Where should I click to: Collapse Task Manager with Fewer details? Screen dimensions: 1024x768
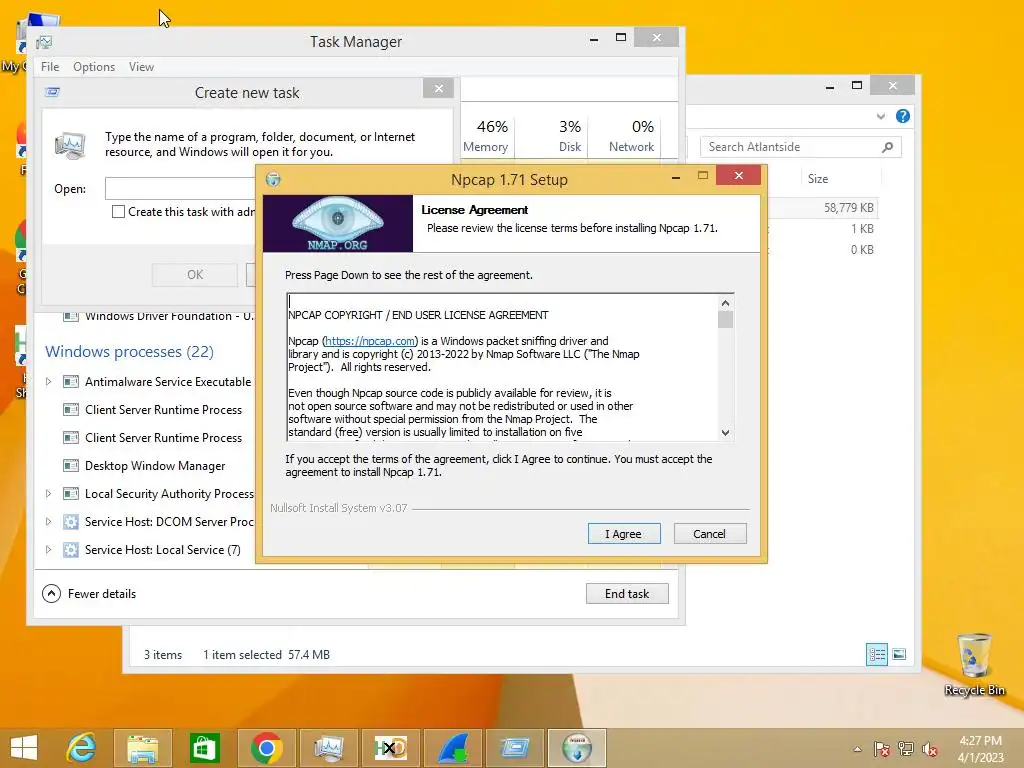89,594
